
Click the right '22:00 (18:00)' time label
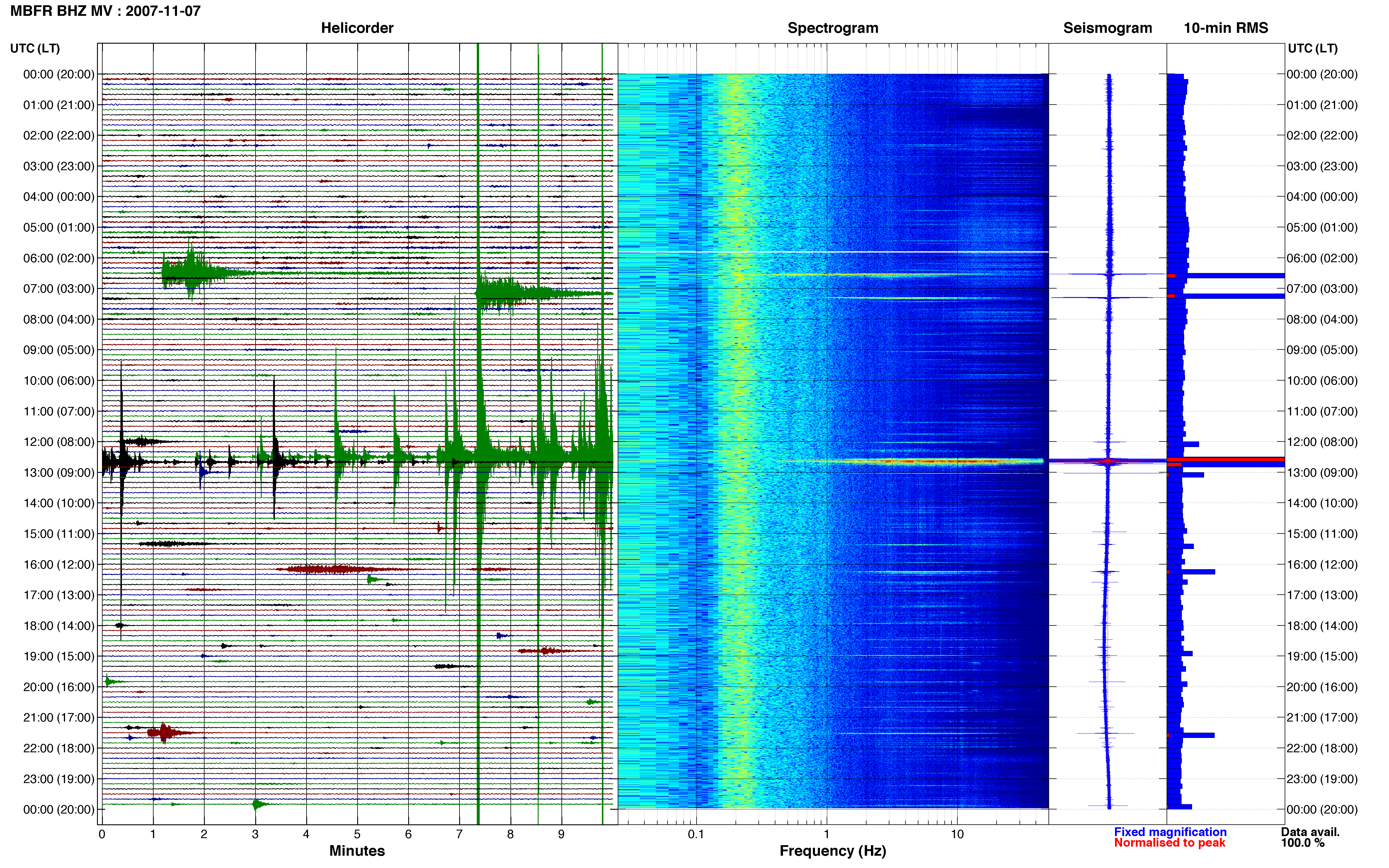[x=1322, y=748]
